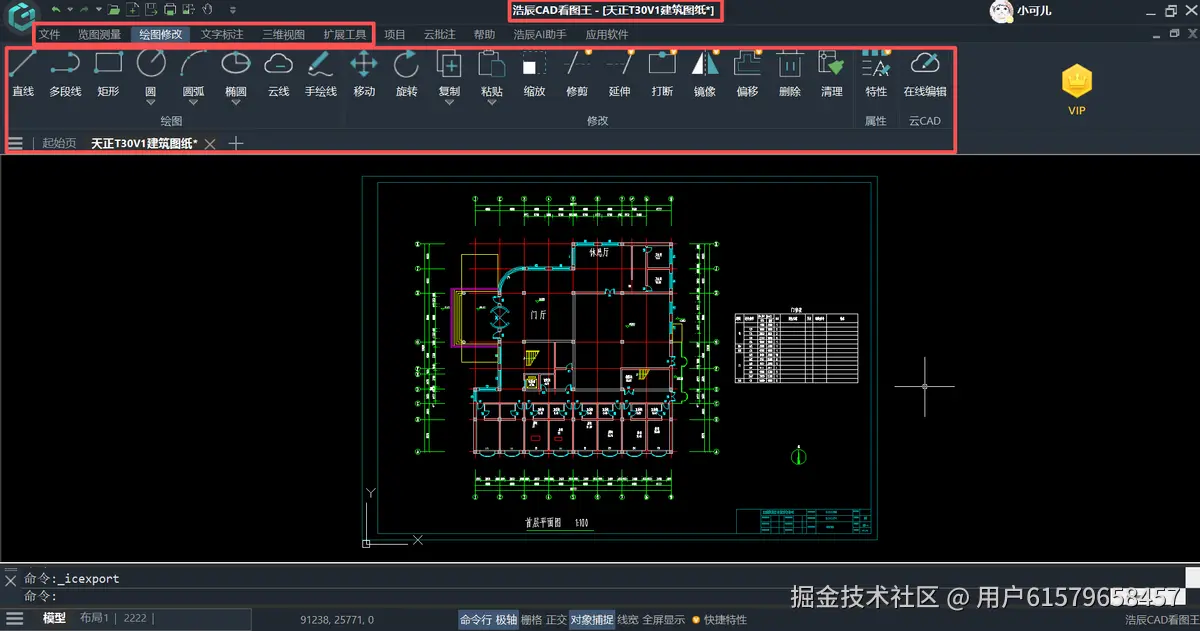
Task: Open the 小可儿 user account profile
Action: [1022, 11]
